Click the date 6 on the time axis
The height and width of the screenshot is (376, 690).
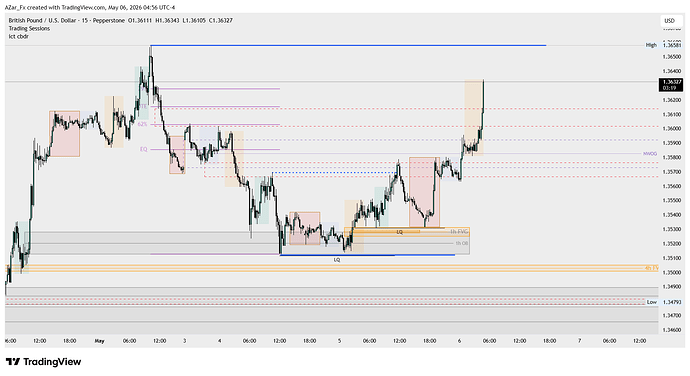click(459, 341)
